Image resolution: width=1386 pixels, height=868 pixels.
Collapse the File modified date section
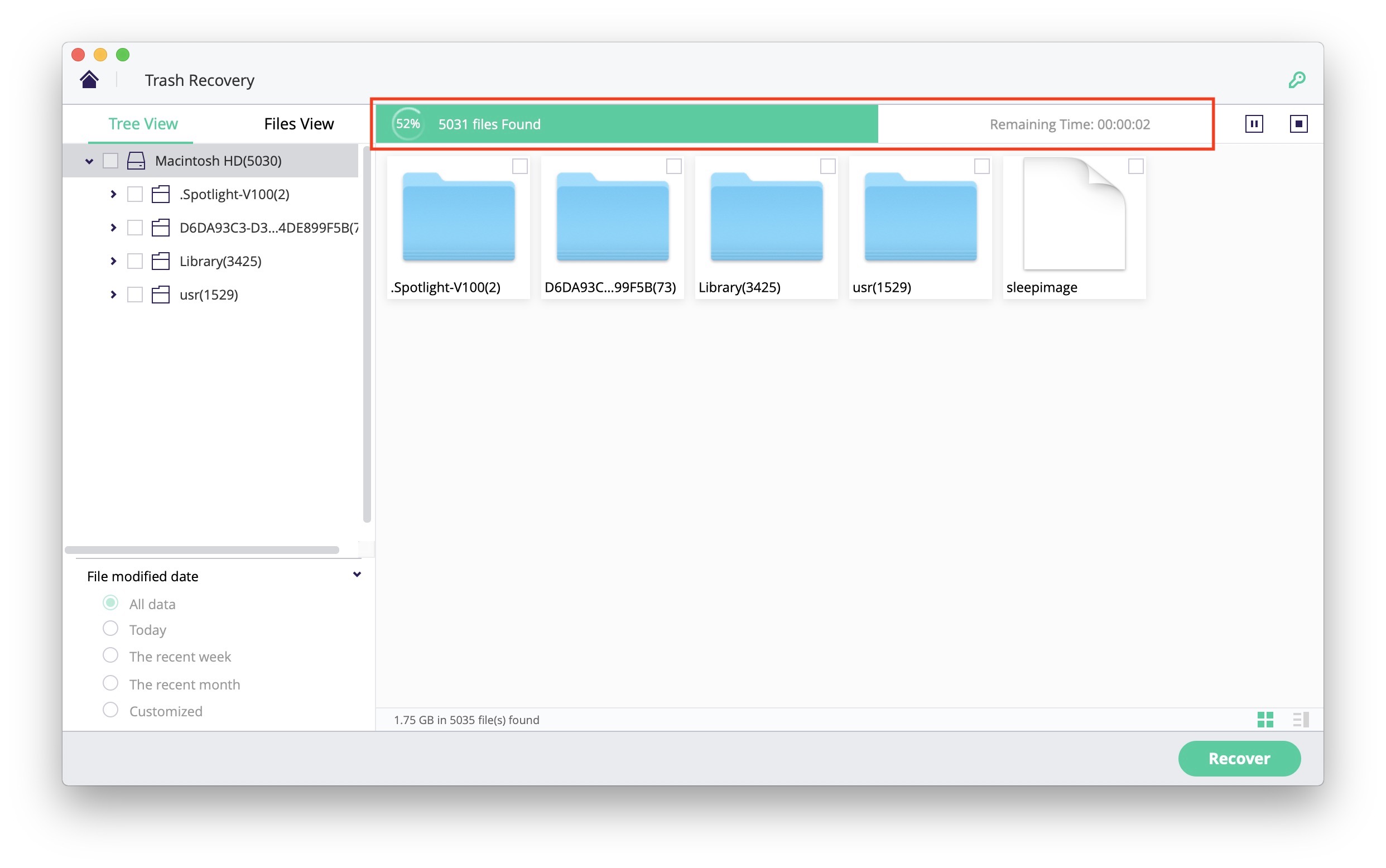357,575
